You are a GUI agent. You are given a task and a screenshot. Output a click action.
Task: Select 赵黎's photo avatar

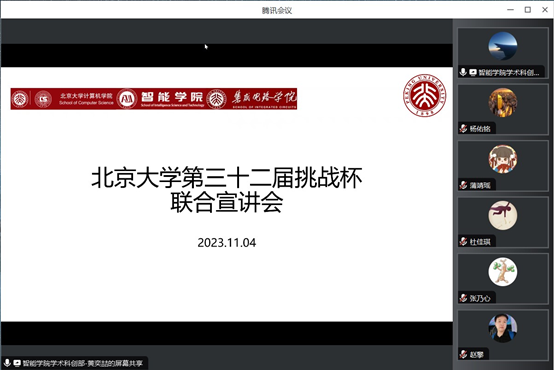point(502,328)
